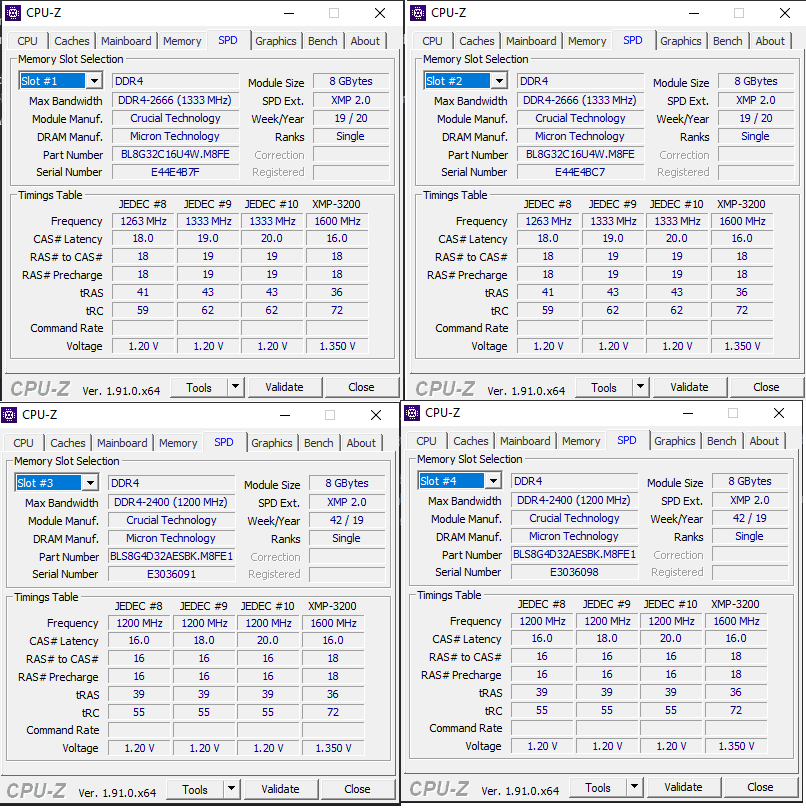Open the Slot #3 memory slot dropdown
806x808 pixels.
coord(90,483)
